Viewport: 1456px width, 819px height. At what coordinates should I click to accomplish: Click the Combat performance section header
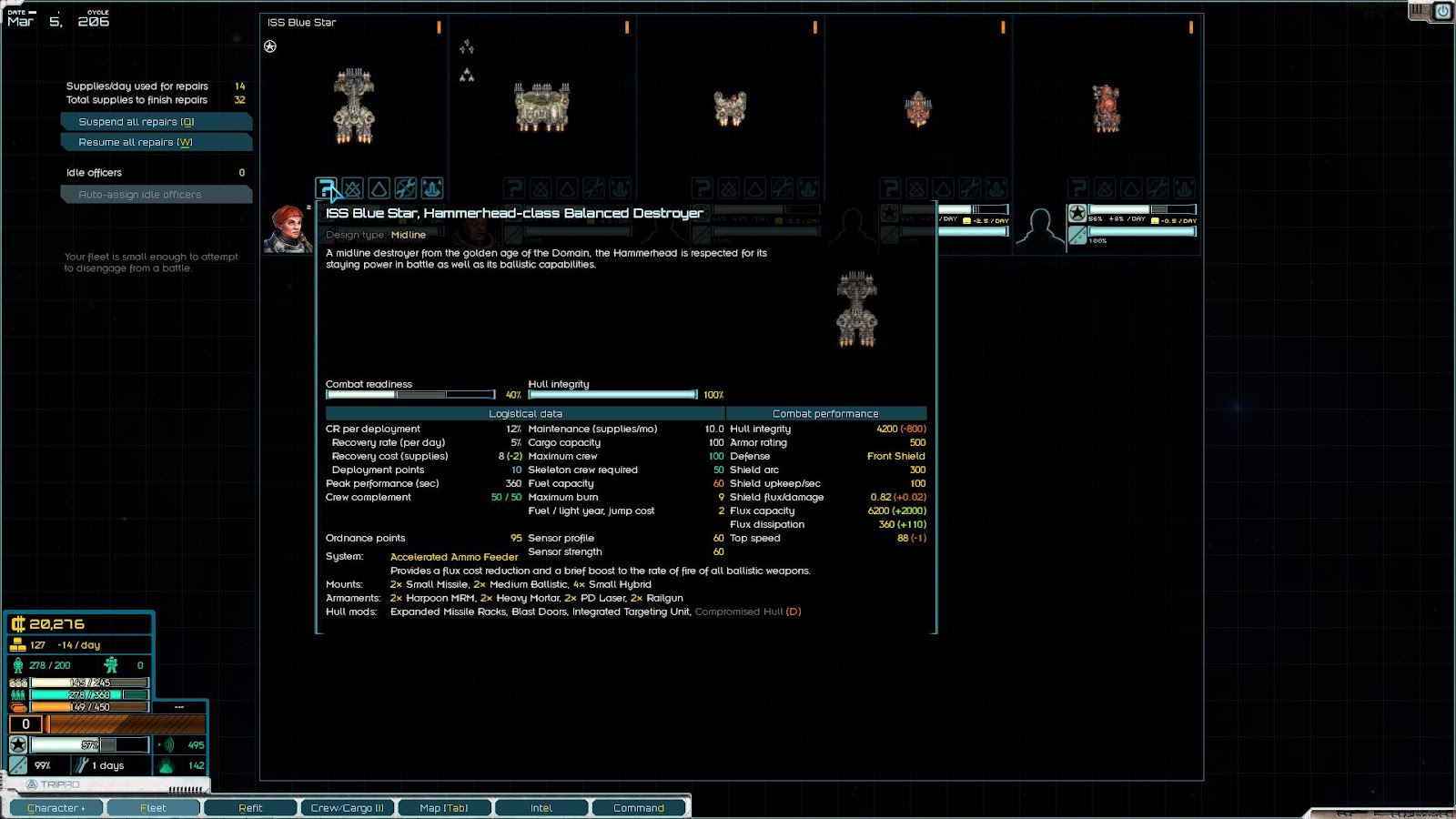(826, 413)
